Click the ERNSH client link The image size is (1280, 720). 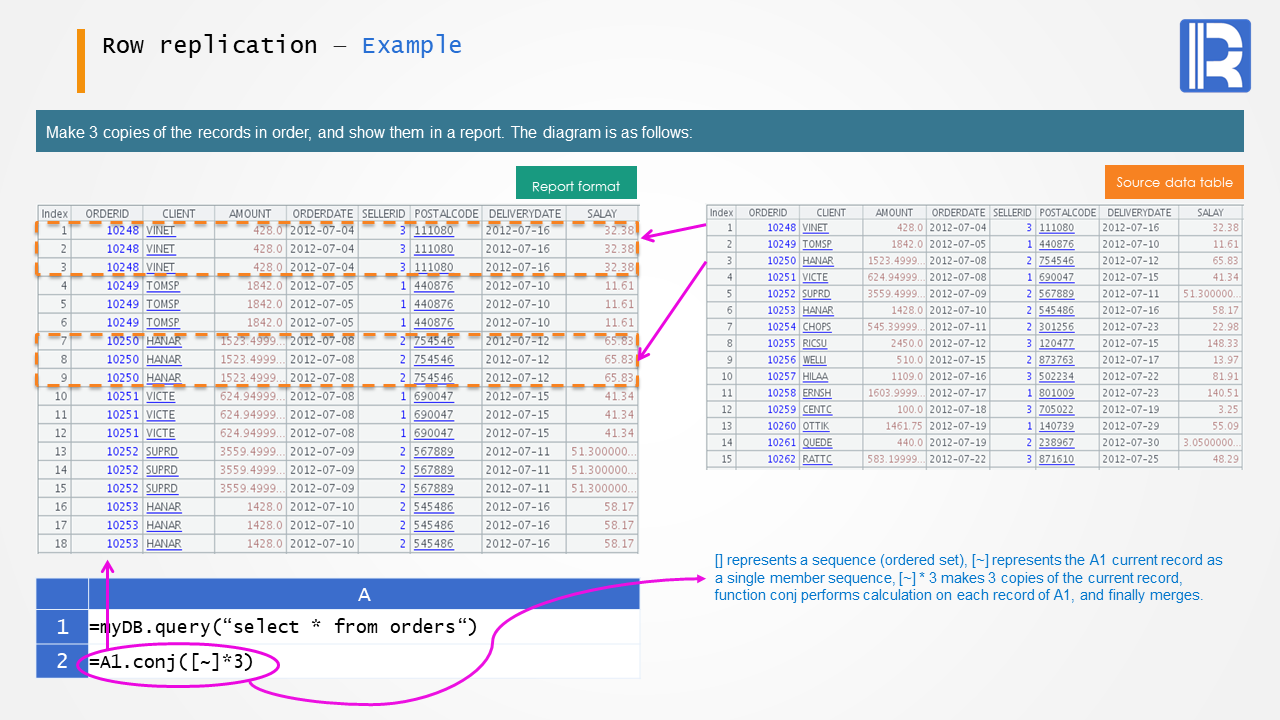tap(816, 393)
